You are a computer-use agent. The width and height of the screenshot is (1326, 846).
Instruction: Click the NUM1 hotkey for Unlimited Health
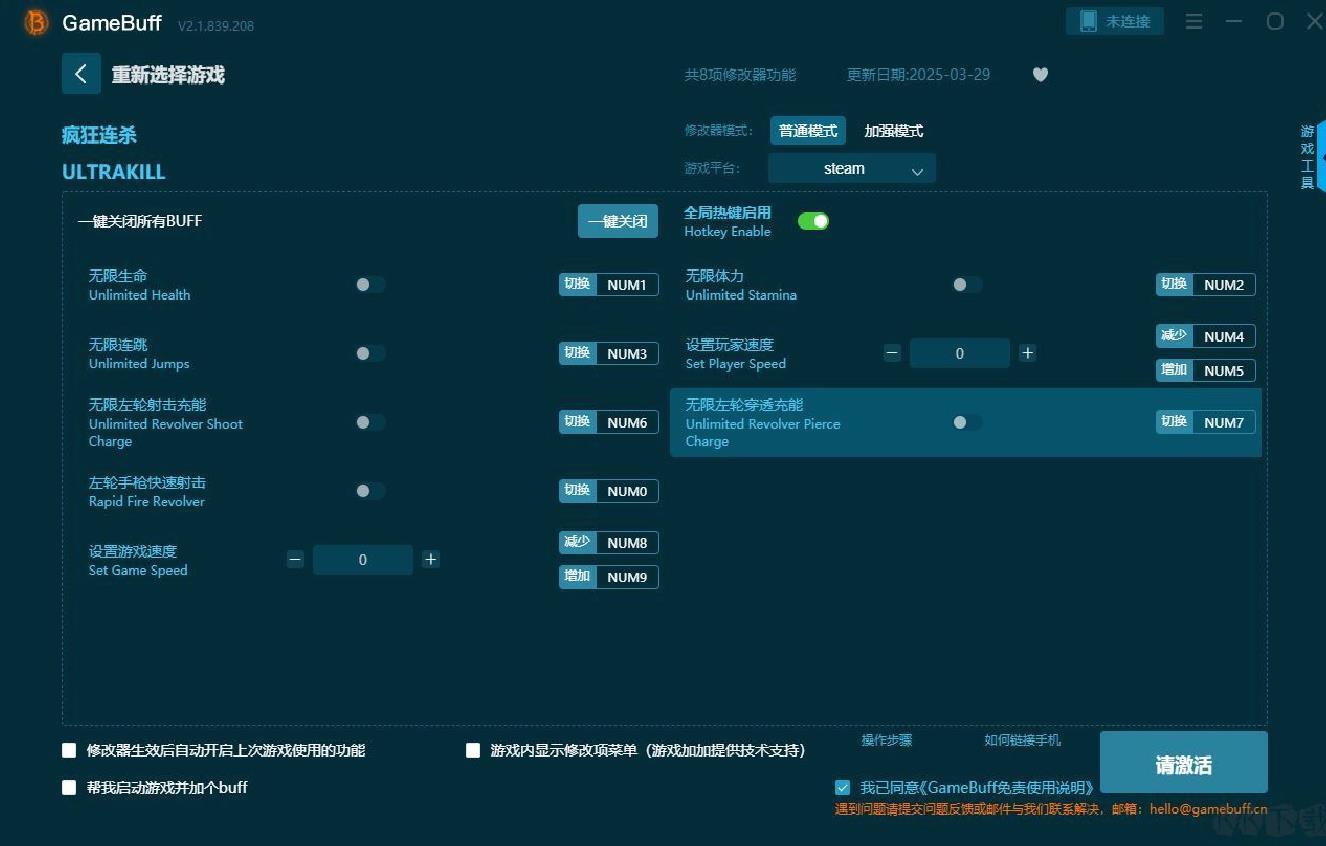(627, 285)
